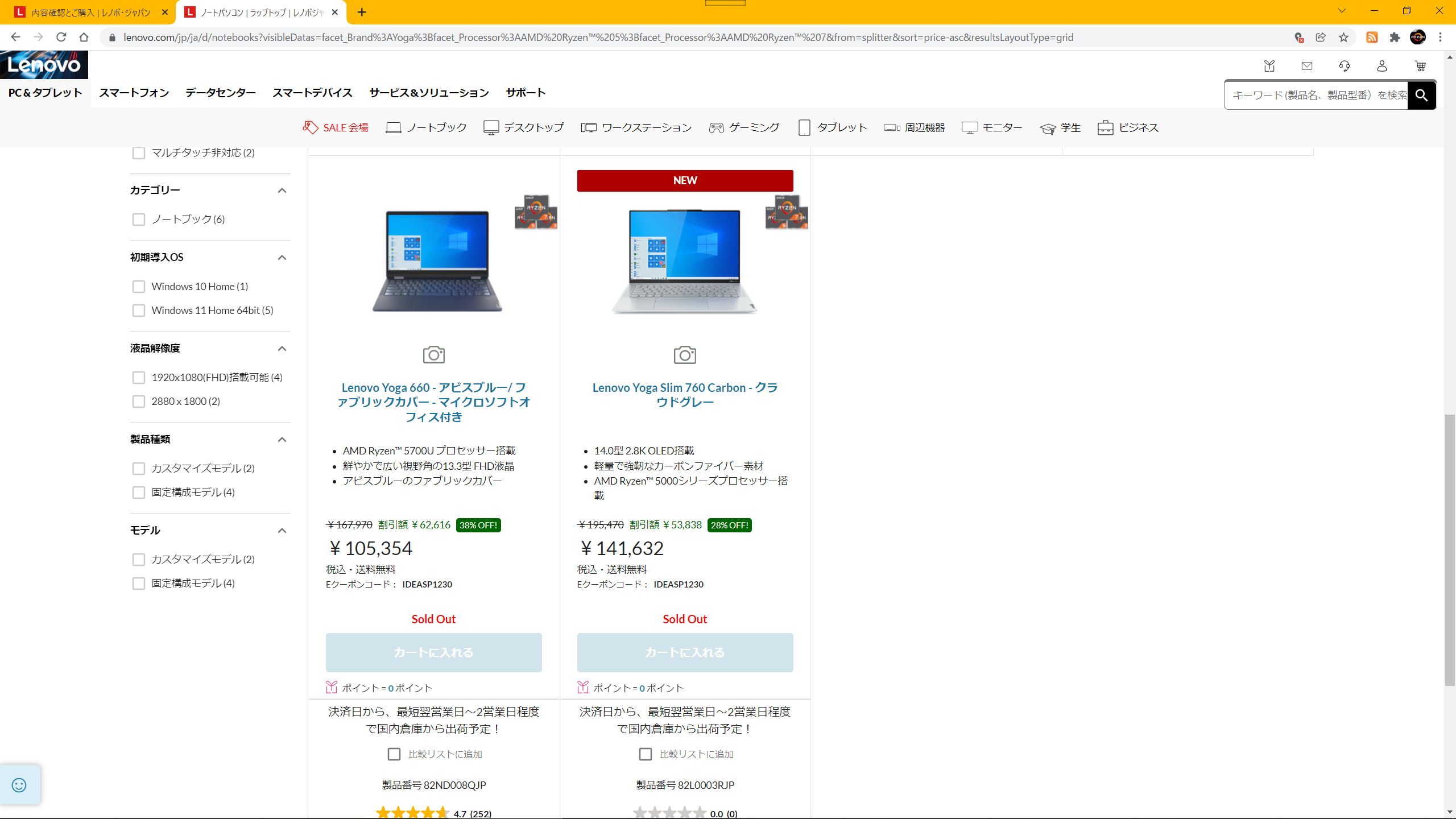Open the account user icon
This screenshot has width=1456, height=819.
coord(1382,66)
